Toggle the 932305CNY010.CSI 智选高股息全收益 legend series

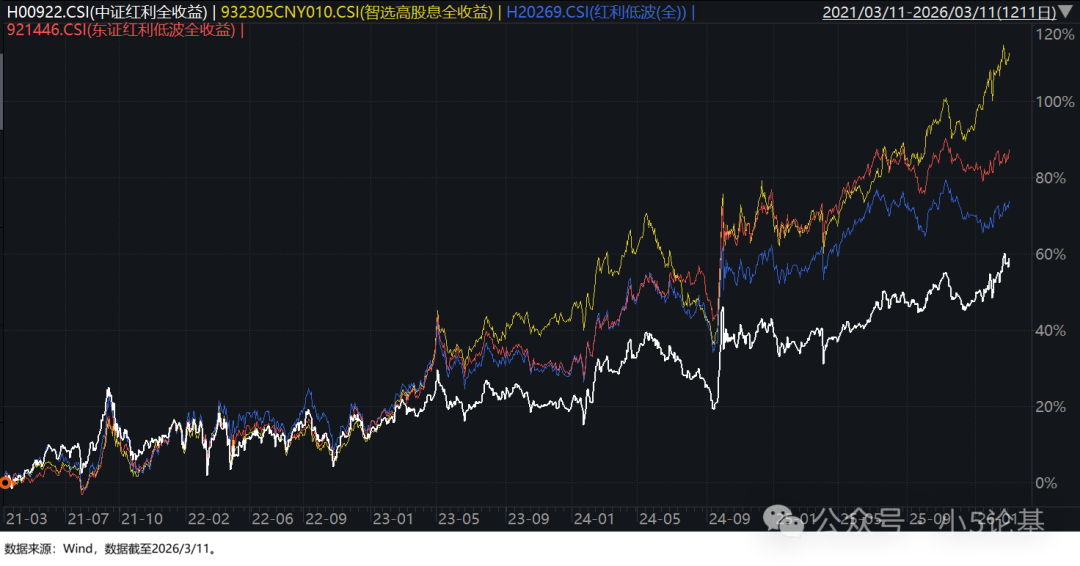pyautogui.click(x=356, y=13)
